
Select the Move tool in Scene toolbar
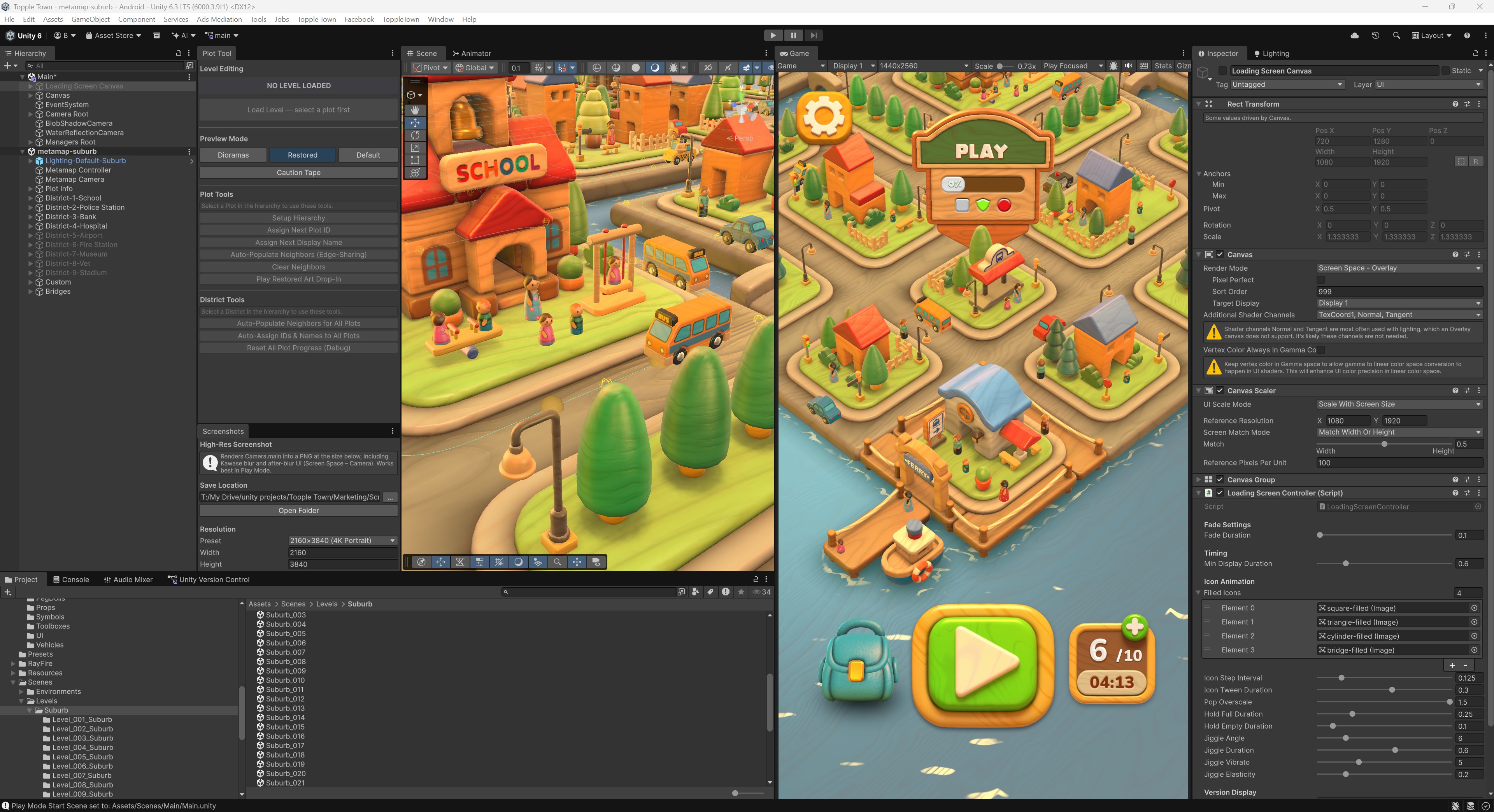coord(415,123)
